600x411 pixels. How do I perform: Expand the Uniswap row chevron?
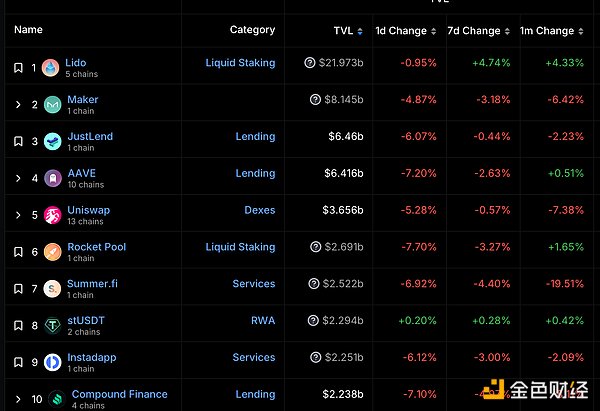point(18,215)
